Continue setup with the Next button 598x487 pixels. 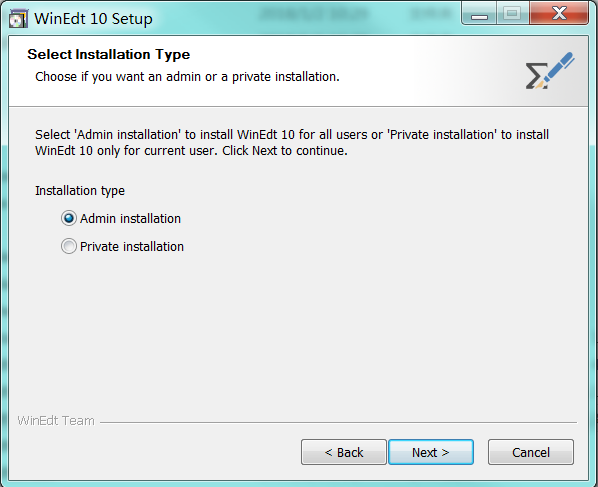[431, 452]
